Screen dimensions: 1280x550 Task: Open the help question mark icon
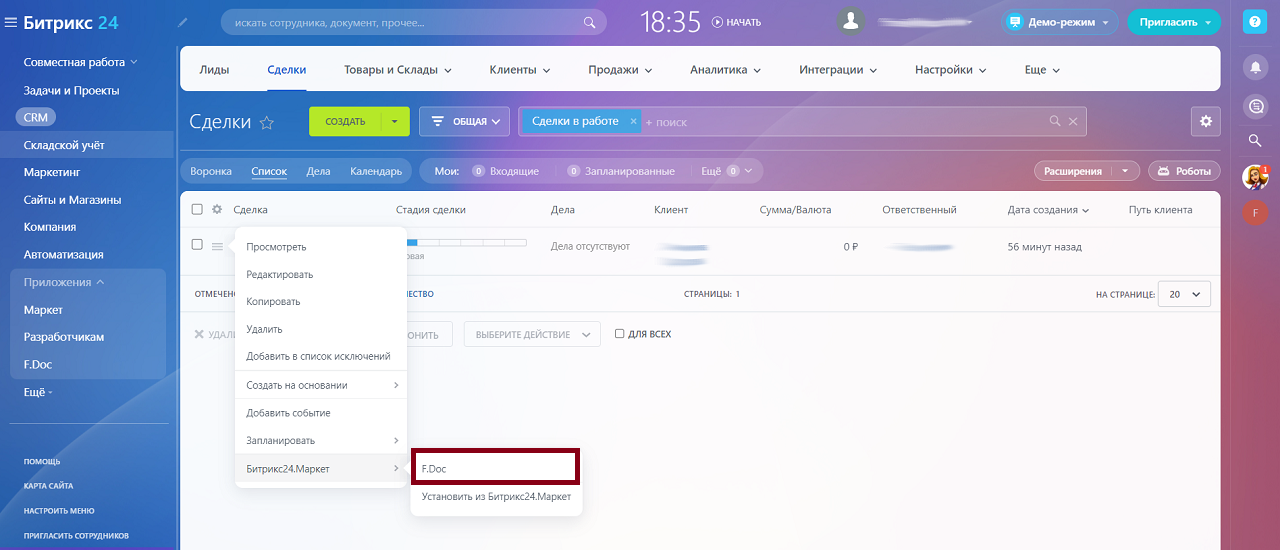pos(1254,22)
